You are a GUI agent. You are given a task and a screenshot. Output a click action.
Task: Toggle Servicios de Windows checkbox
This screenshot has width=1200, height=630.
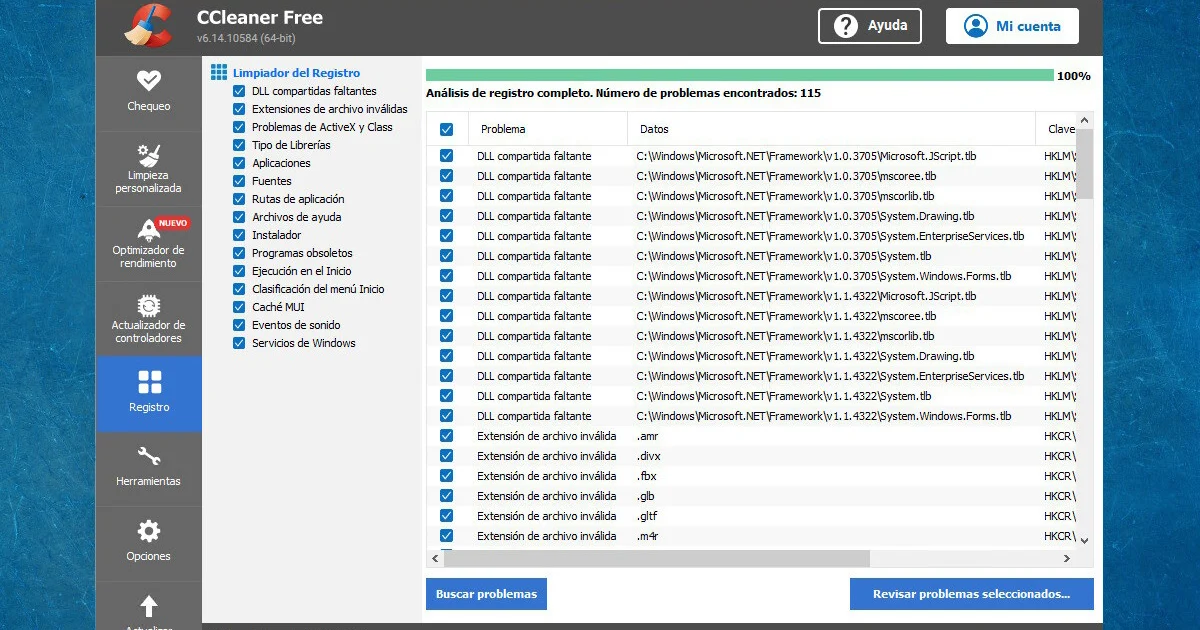(239, 343)
